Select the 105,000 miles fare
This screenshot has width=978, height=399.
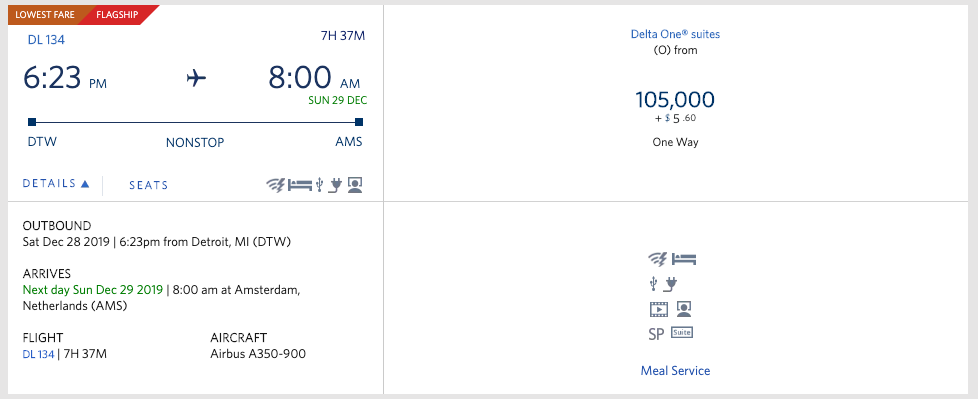point(675,100)
